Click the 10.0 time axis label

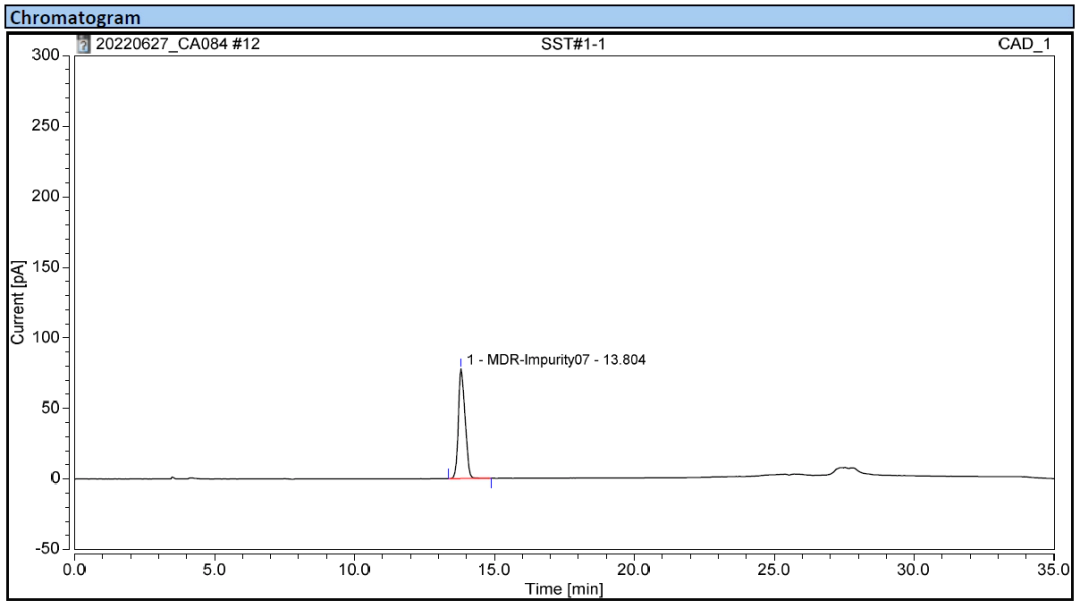tap(354, 570)
